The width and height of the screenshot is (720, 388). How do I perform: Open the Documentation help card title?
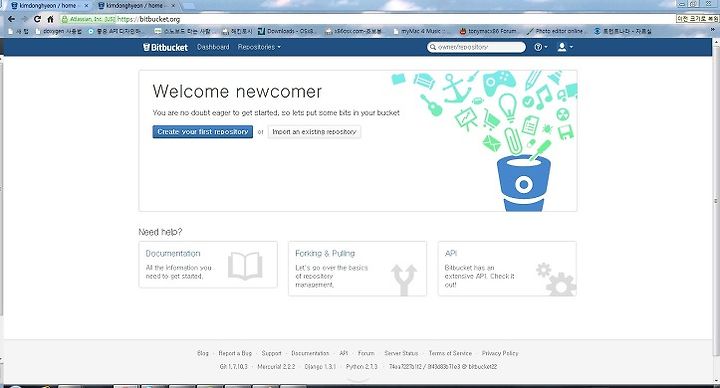[x=173, y=253]
